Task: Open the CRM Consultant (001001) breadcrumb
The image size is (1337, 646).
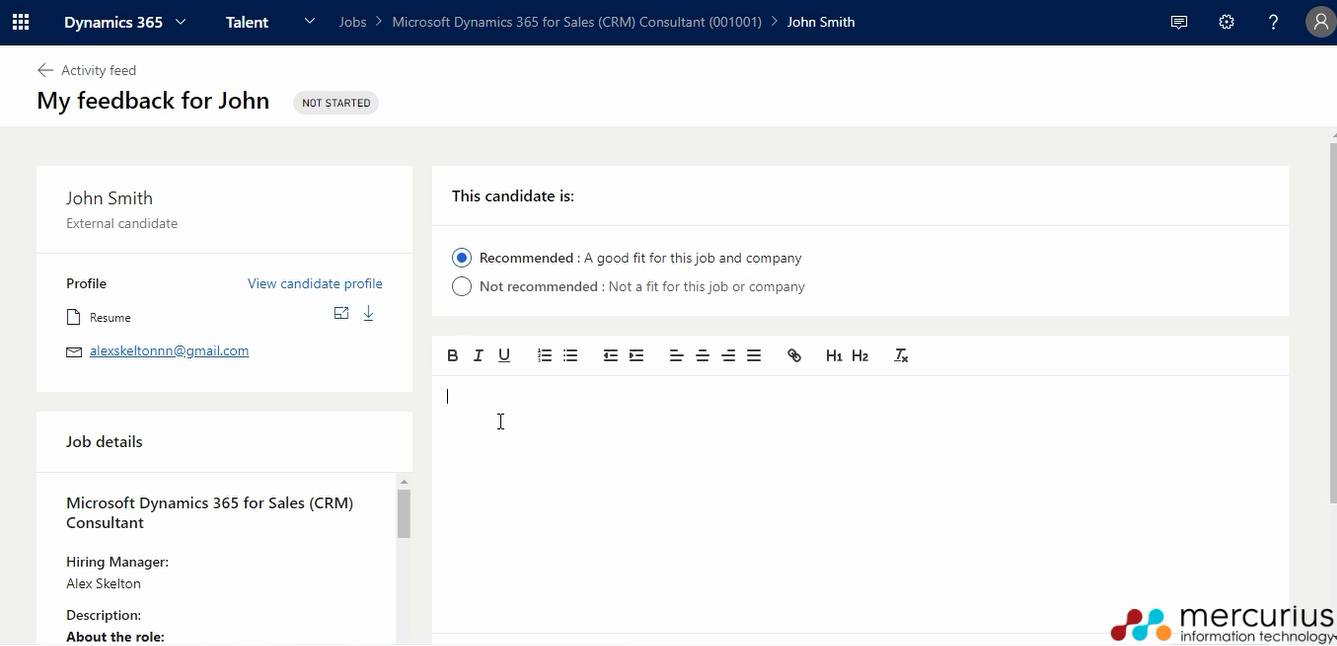Action: 577,22
